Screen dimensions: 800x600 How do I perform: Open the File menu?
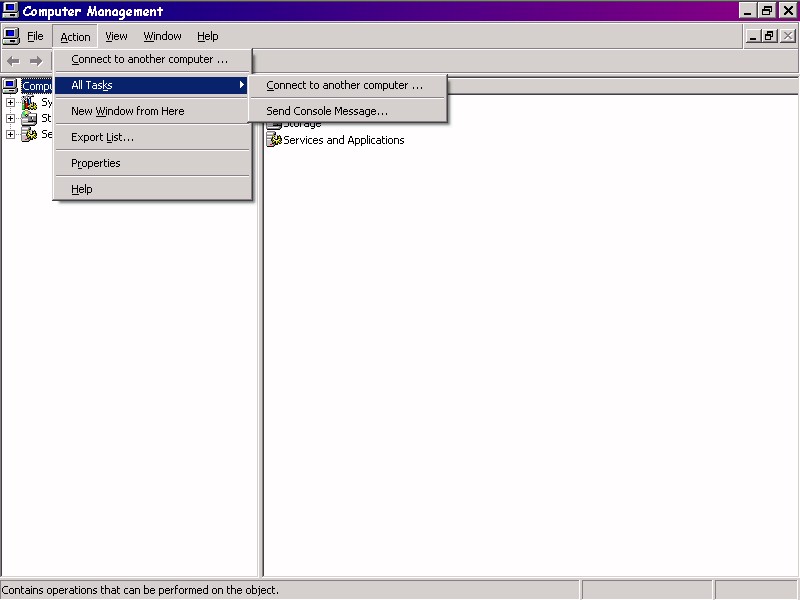35,36
